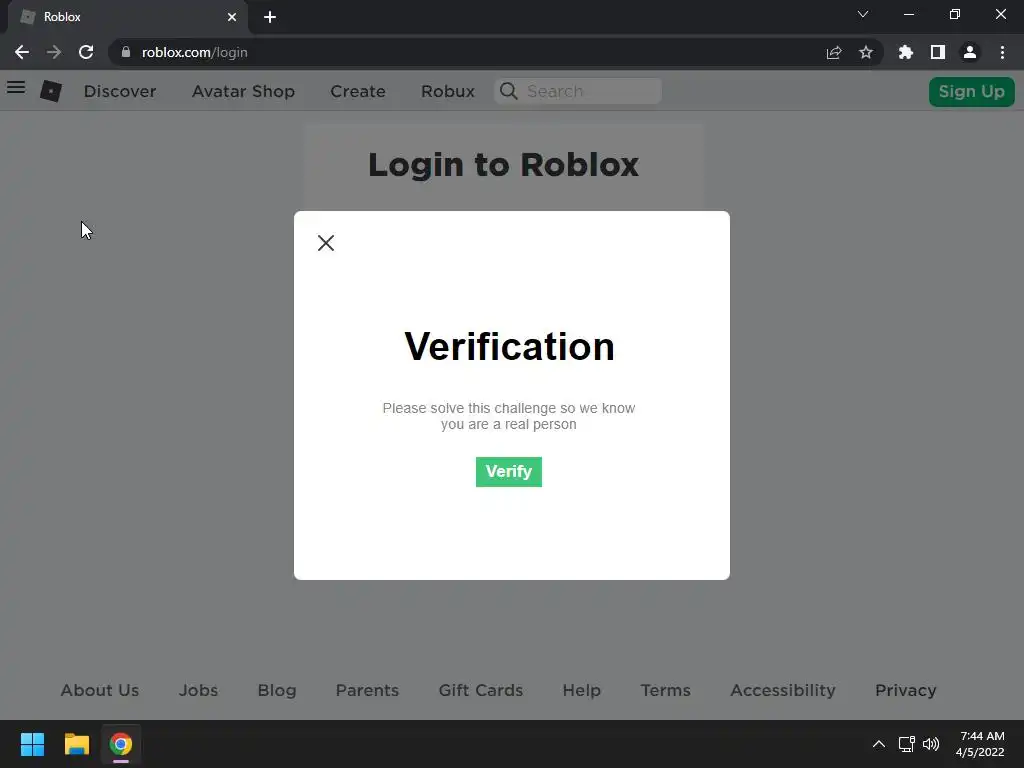
Task: Open the Windows Start menu
Action: (x=32, y=744)
